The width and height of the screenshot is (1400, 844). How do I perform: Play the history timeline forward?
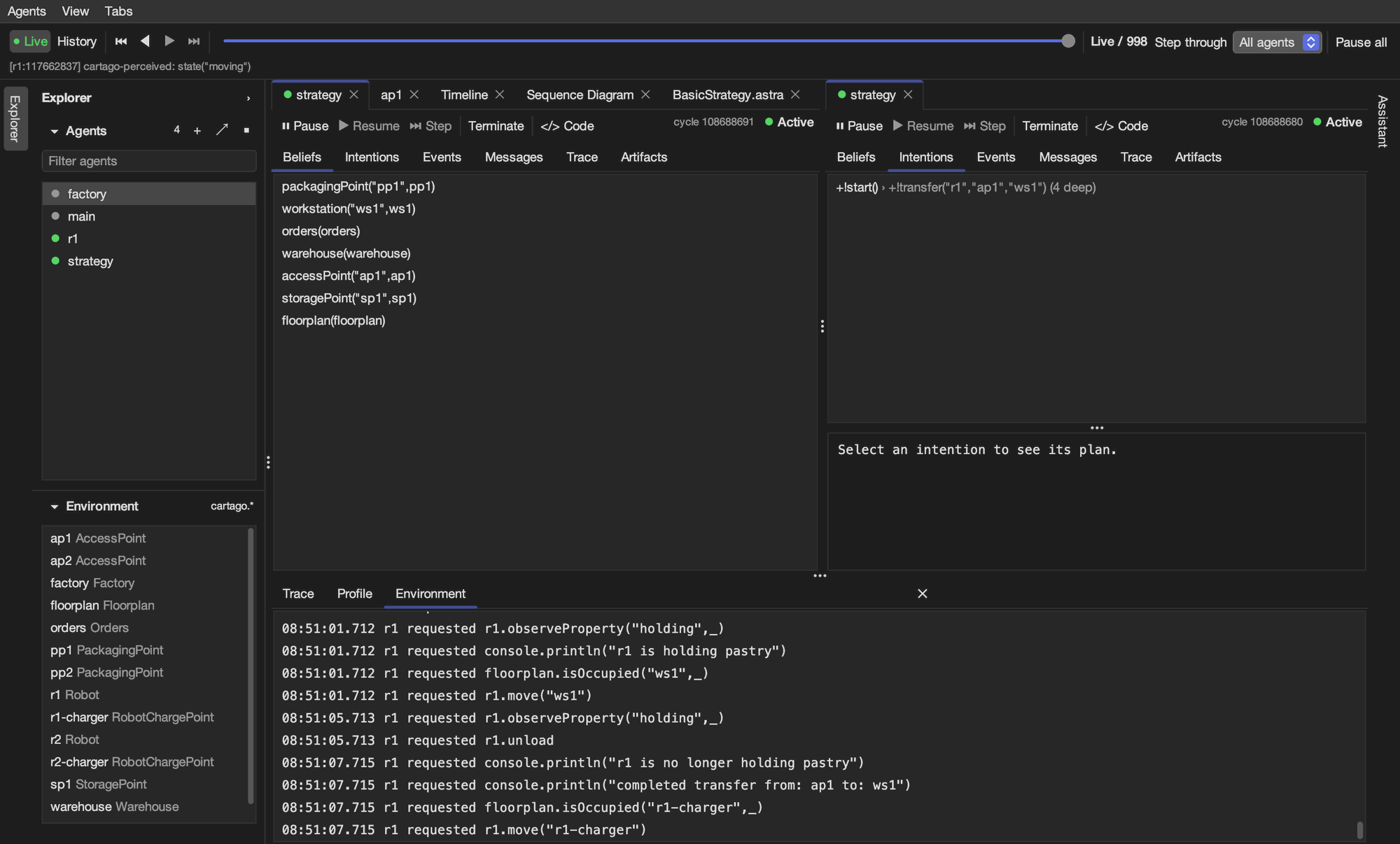click(x=169, y=42)
